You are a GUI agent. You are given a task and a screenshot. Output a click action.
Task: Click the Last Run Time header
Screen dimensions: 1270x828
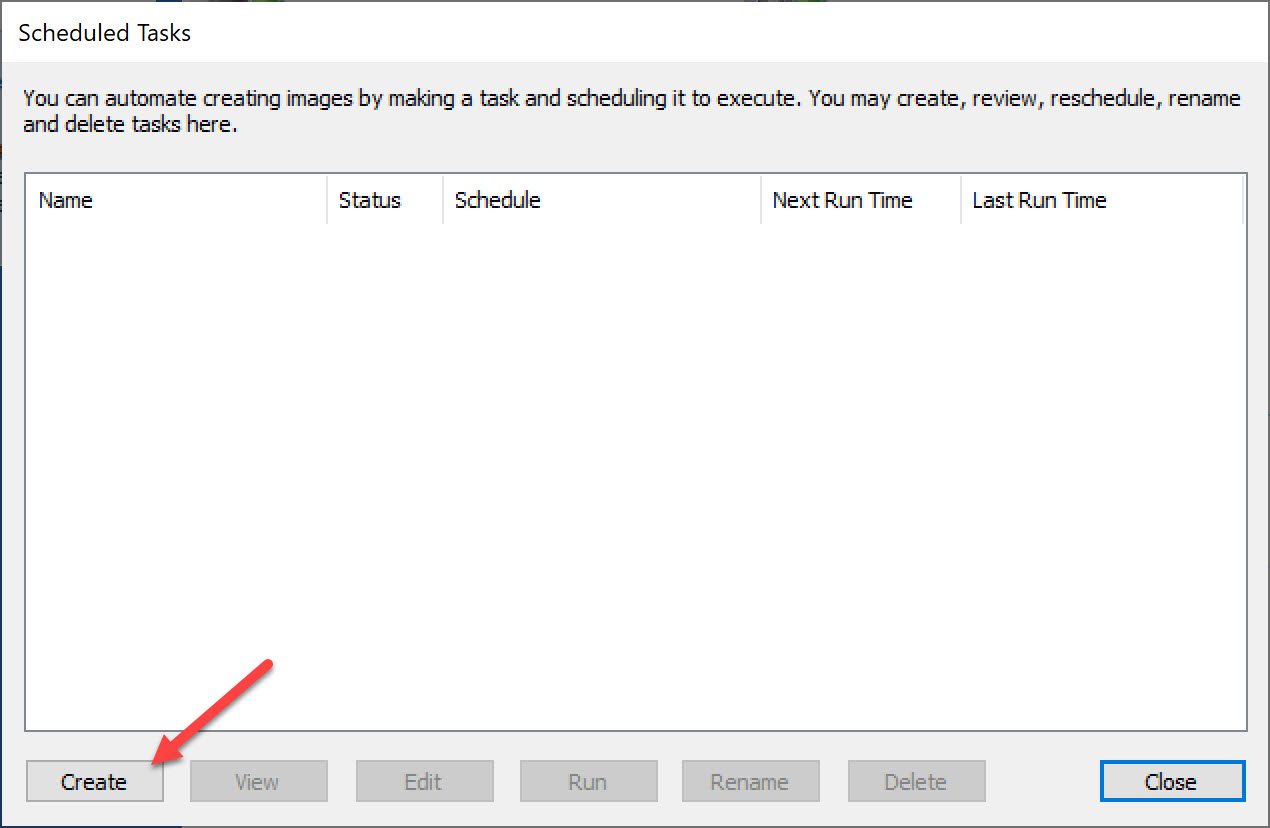[1100, 200]
